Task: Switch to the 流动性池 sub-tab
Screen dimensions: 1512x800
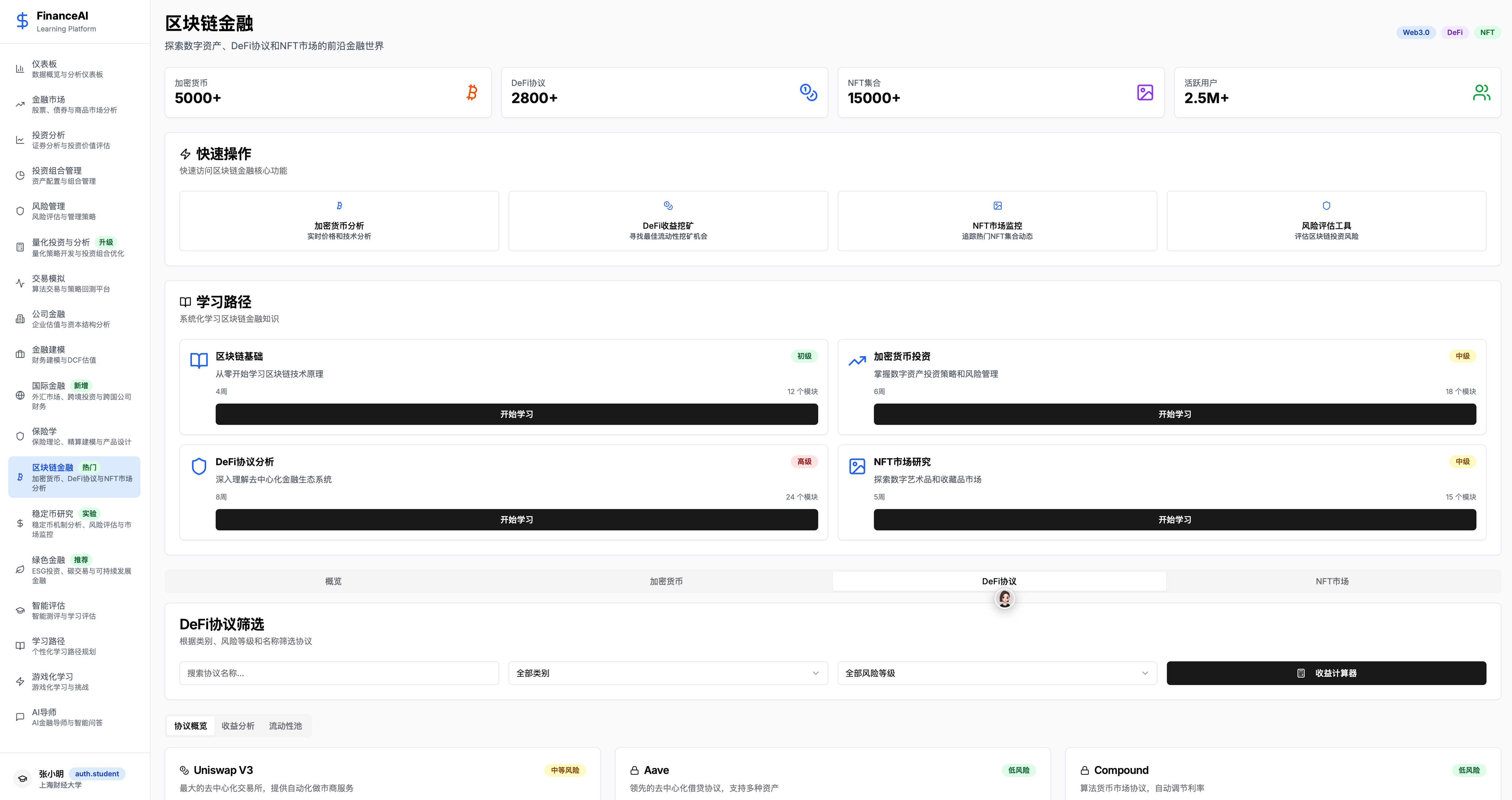Action: 285,726
